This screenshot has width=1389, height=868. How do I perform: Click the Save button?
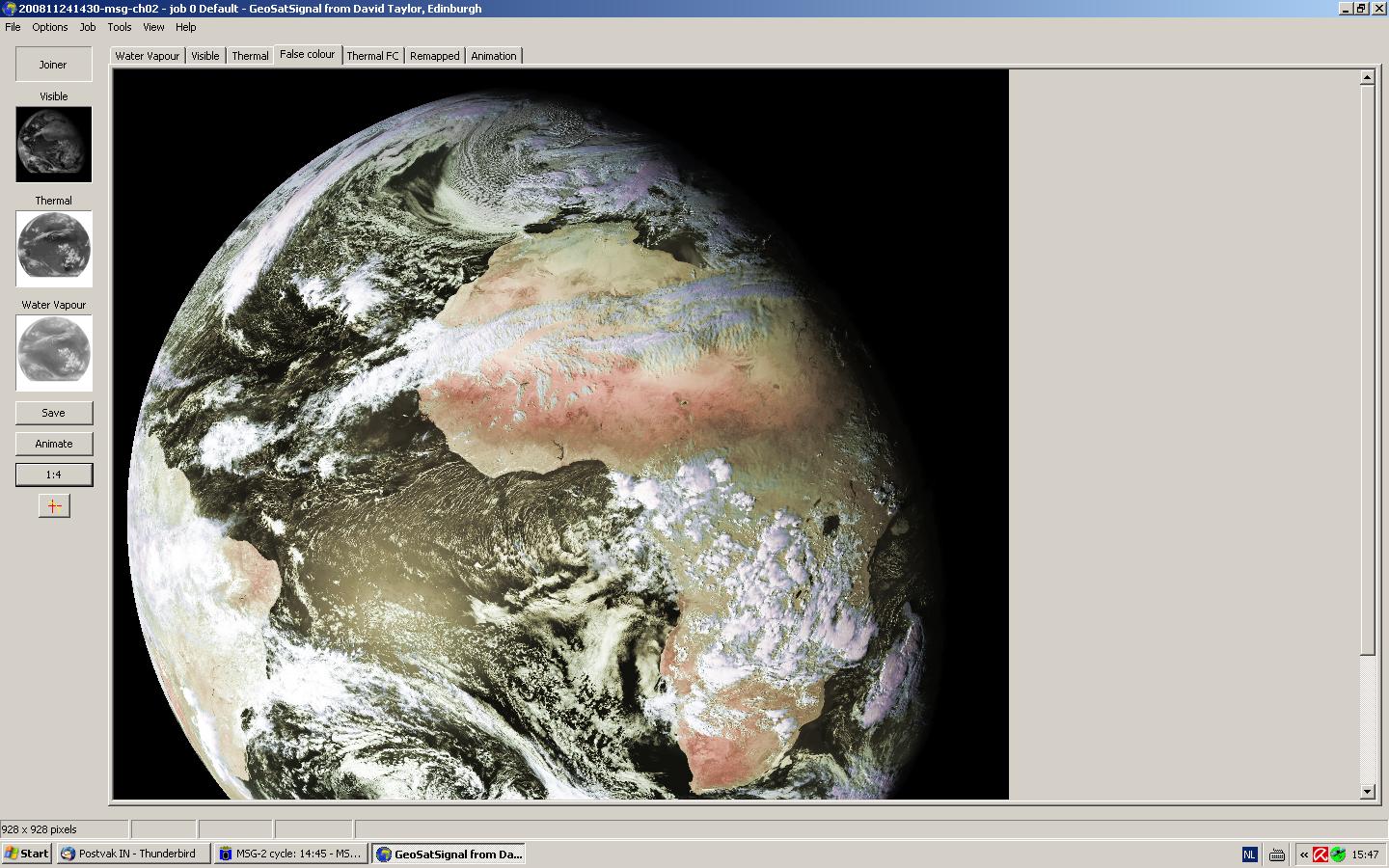tap(54, 413)
